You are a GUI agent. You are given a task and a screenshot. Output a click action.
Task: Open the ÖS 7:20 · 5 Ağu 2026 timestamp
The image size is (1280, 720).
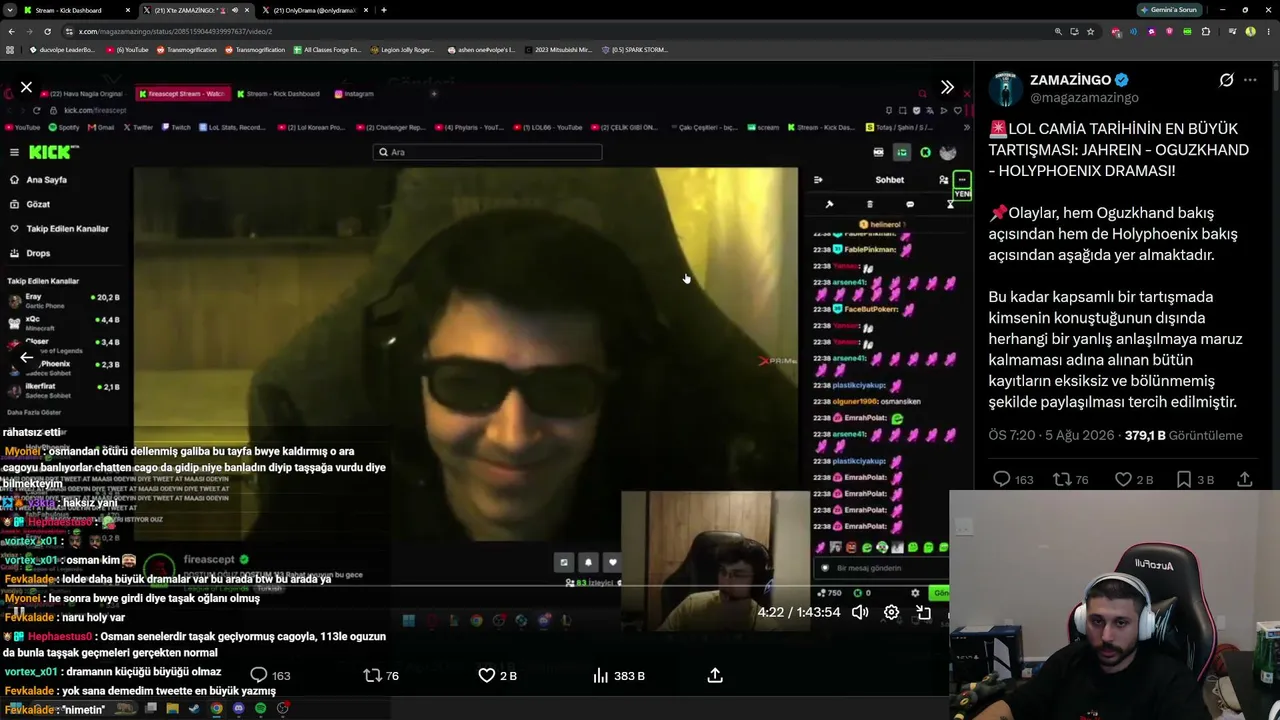[x=1052, y=436]
